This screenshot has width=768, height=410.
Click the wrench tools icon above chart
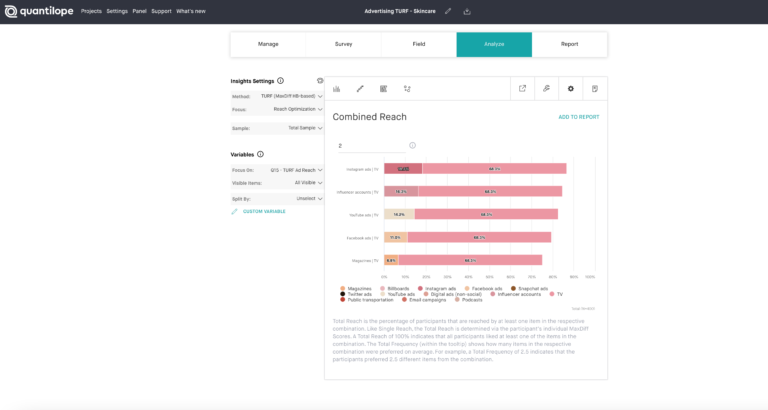click(546, 89)
